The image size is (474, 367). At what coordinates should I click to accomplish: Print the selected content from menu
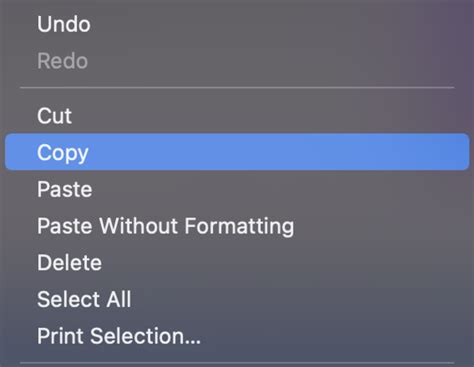click(x=237, y=336)
